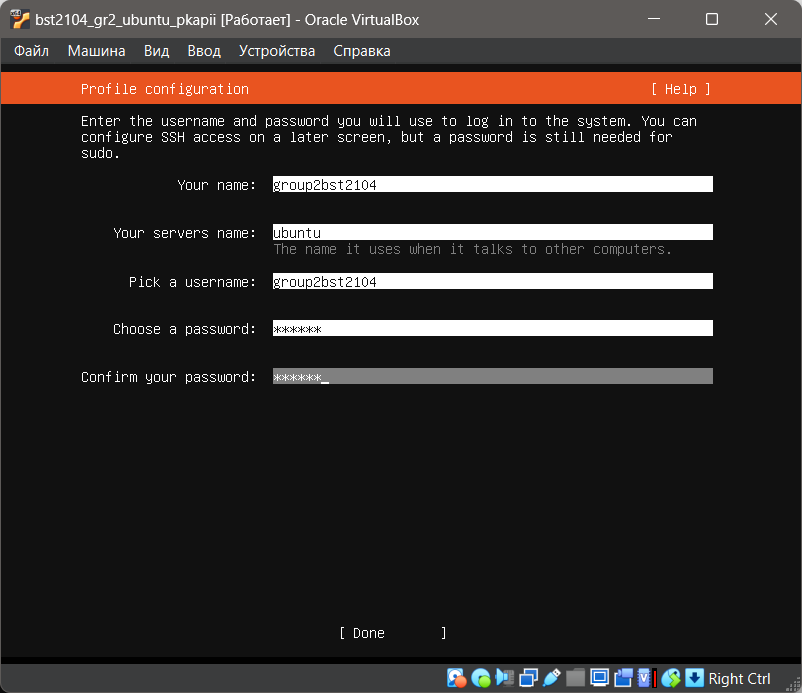This screenshot has height=693, width=802.
Task: Open the Устройства menu
Action: (x=277, y=51)
